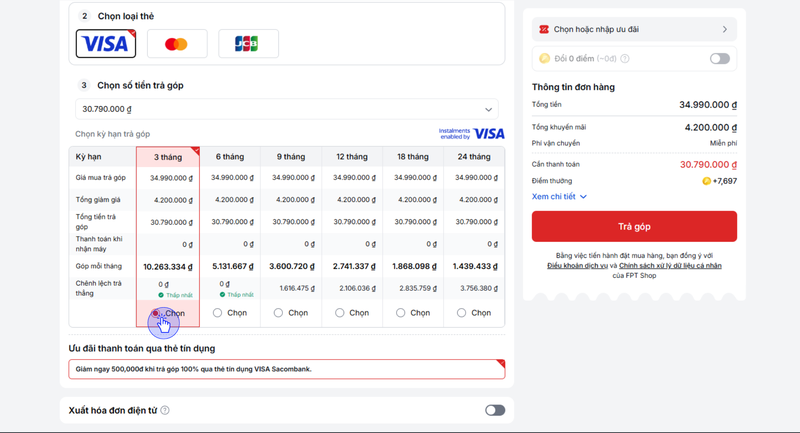This screenshot has height=433, width=800.
Task: Select the JCB card type
Action: (248, 44)
